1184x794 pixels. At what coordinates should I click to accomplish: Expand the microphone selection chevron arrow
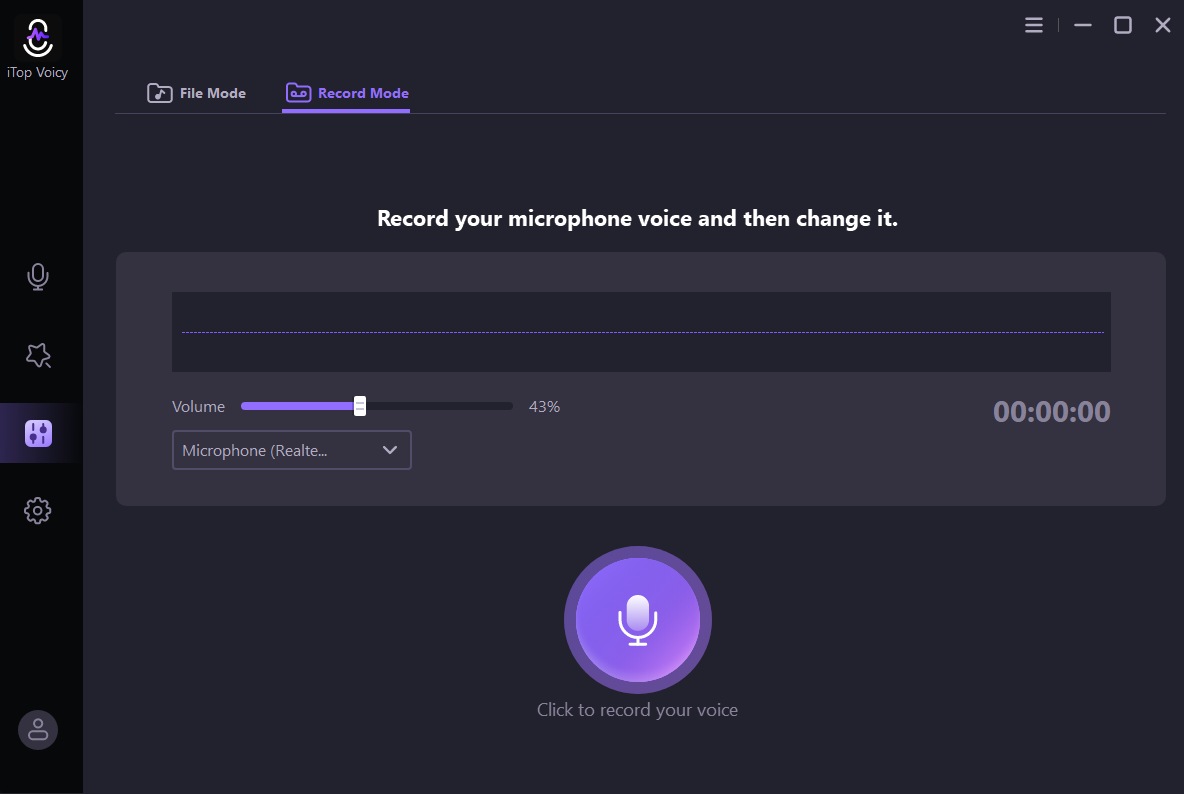coord(390,450)
